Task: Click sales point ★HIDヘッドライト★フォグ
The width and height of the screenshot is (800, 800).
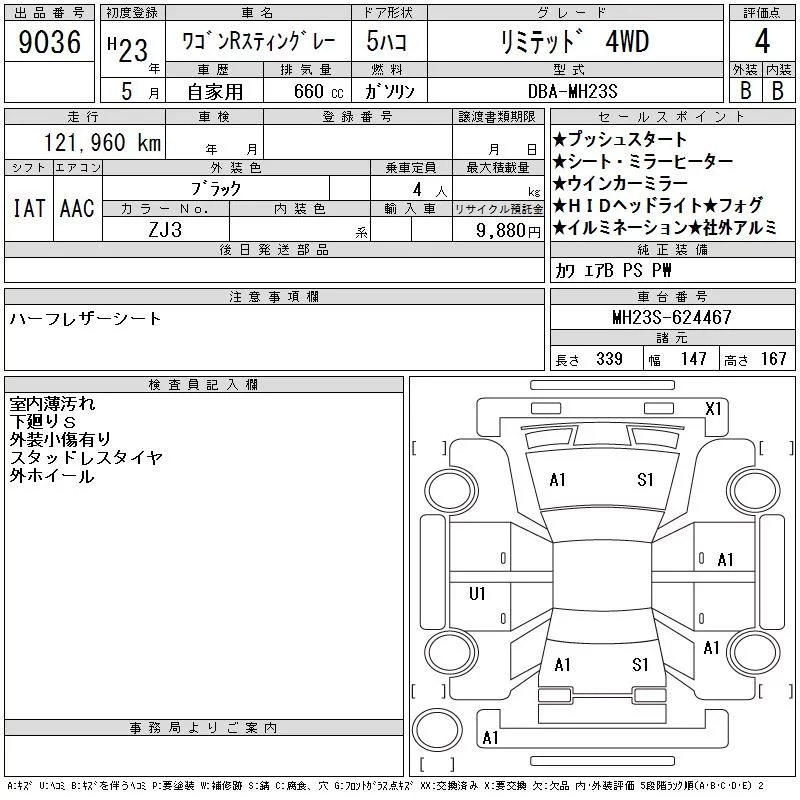Action: click(x=658, y=205)
